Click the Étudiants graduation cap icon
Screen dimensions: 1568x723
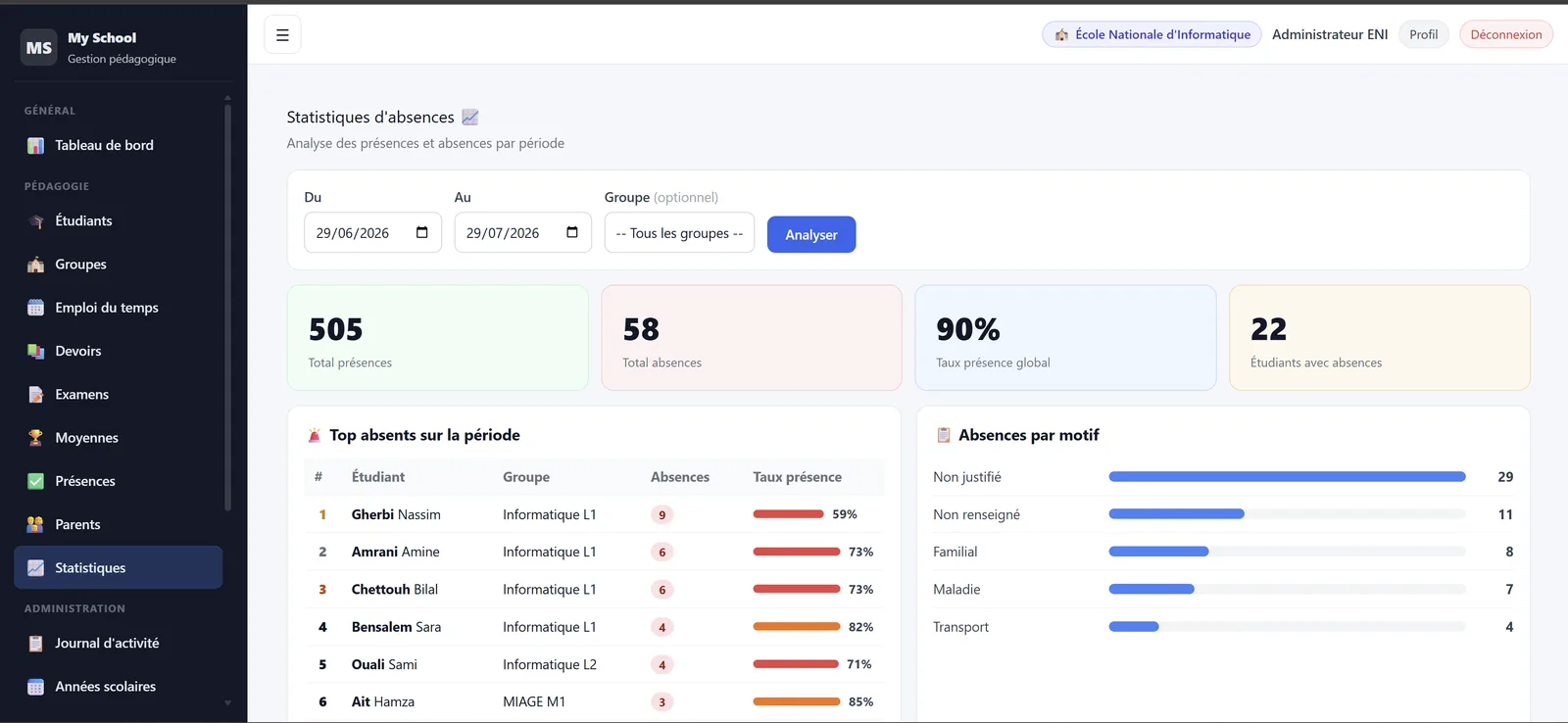tap(36, 221)
